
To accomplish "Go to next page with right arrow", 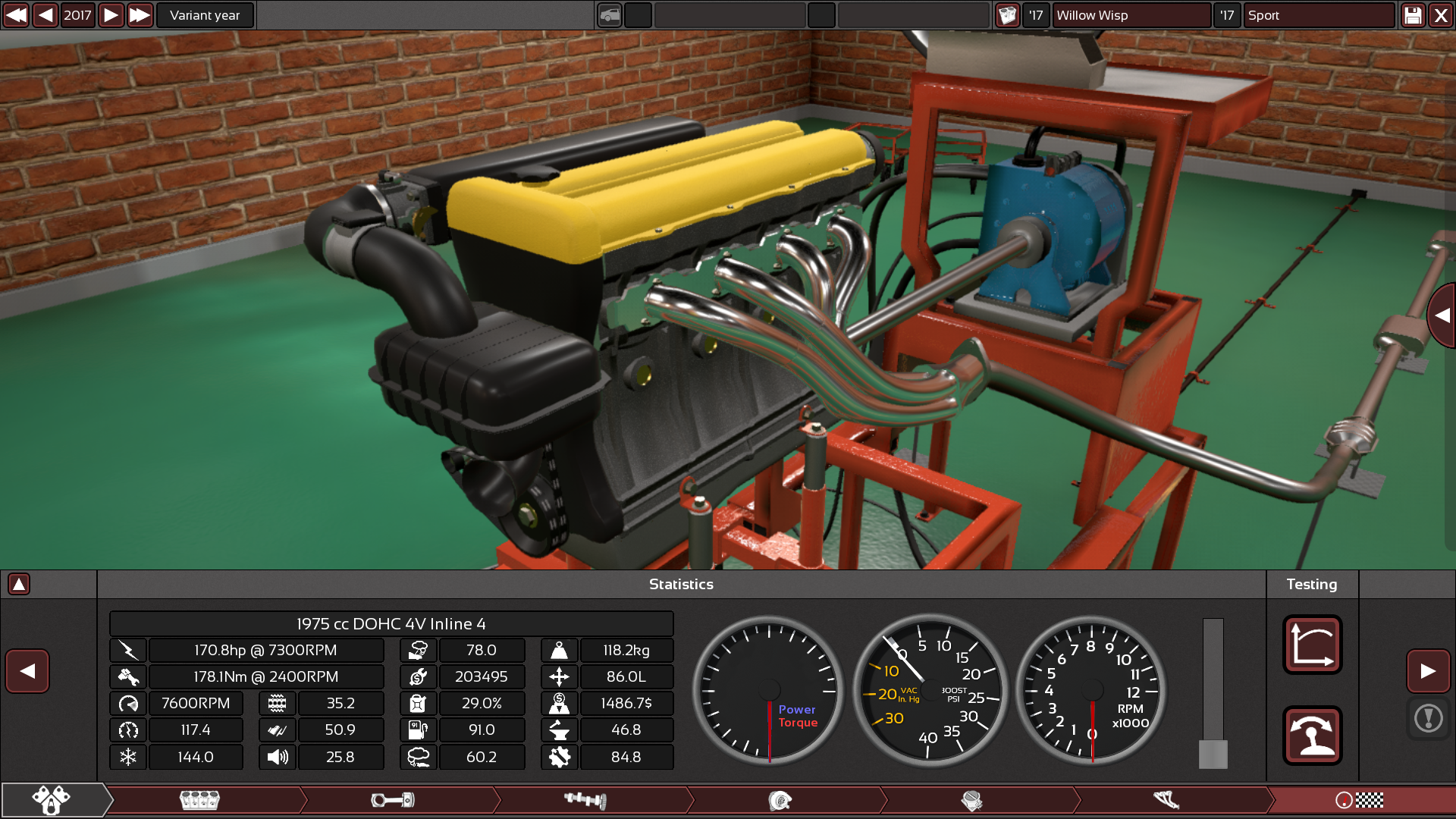I will click(1428, 671).
